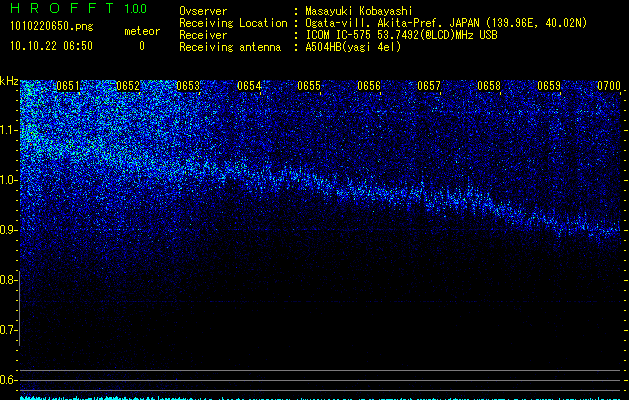Click the meteor count value 0
629x400 pixels.
142,46
